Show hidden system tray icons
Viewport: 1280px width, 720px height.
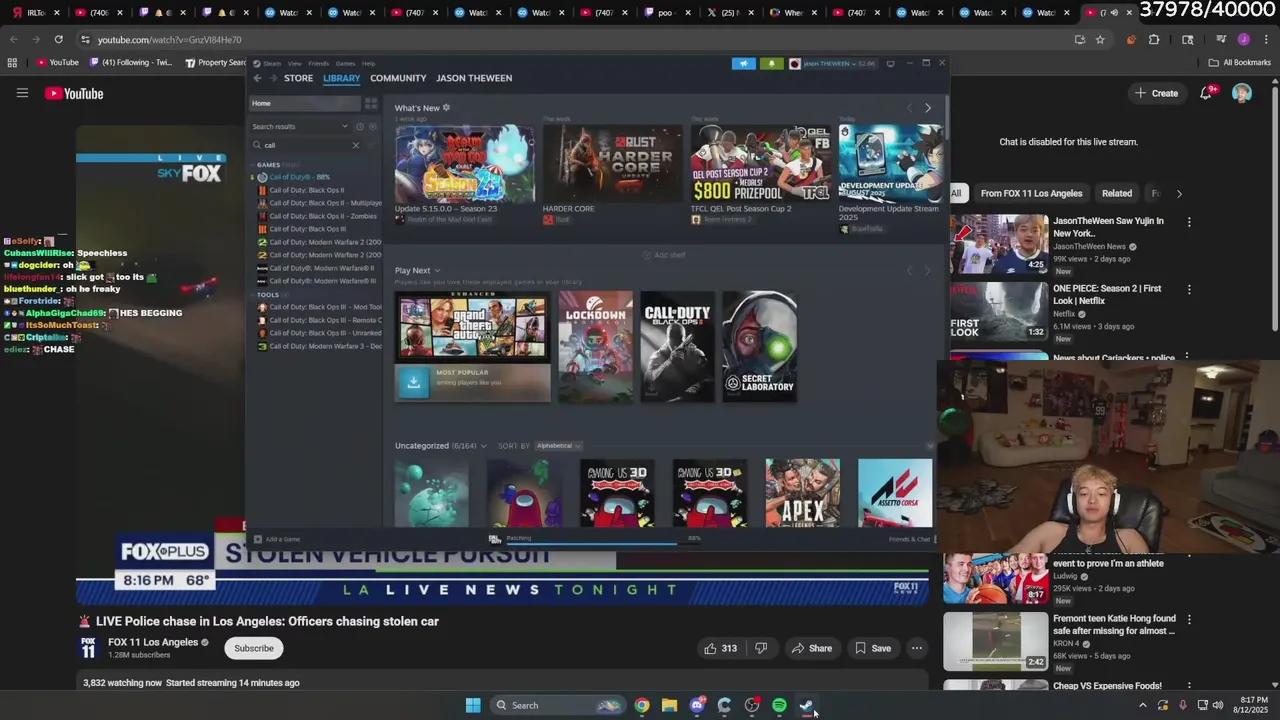pos(1142,705)
